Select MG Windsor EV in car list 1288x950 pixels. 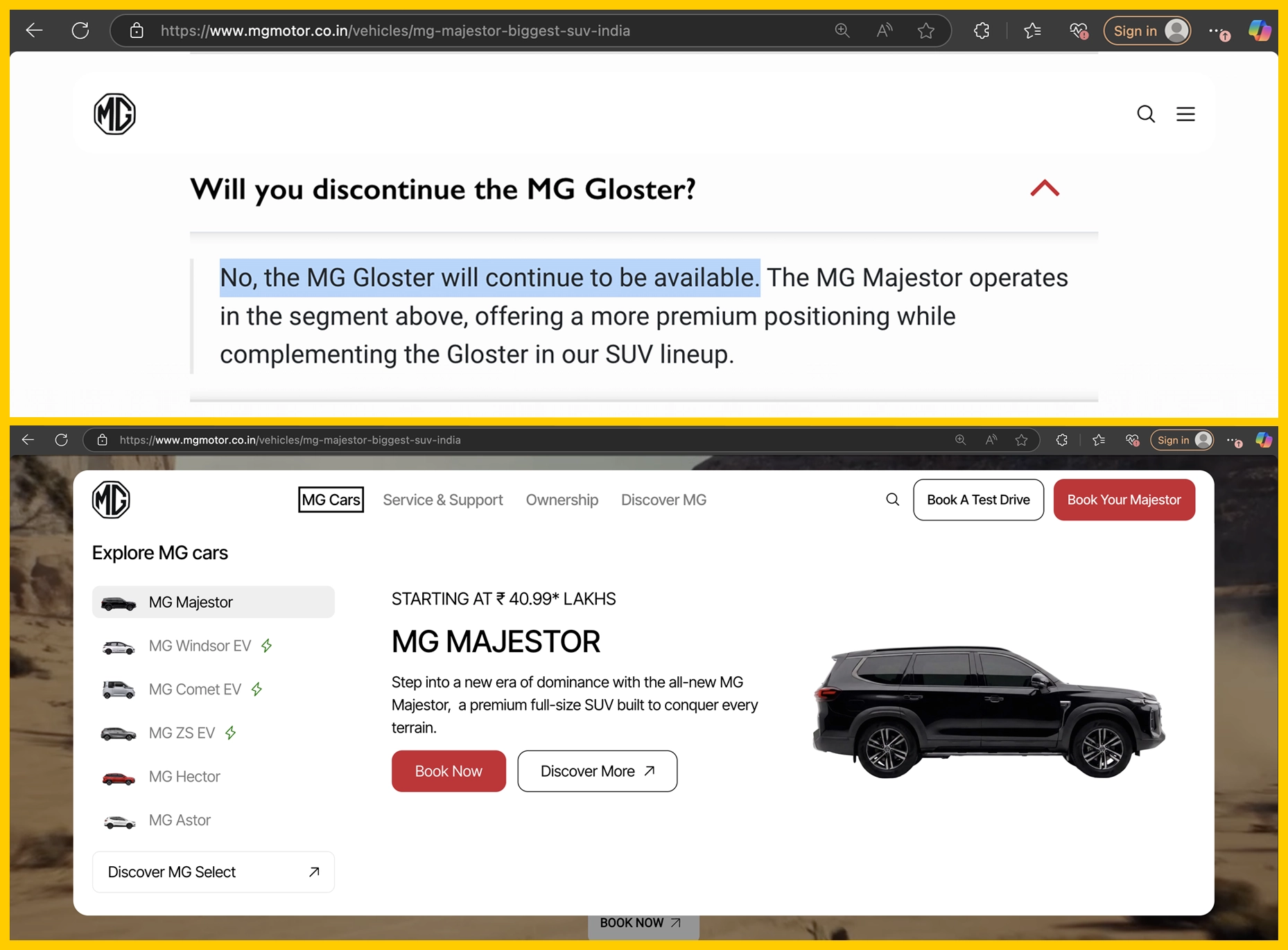point(214,646)
